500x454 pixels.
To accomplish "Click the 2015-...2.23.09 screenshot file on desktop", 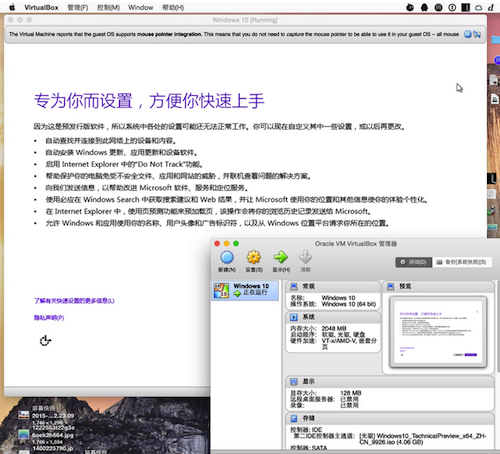I will pos(53,416).
